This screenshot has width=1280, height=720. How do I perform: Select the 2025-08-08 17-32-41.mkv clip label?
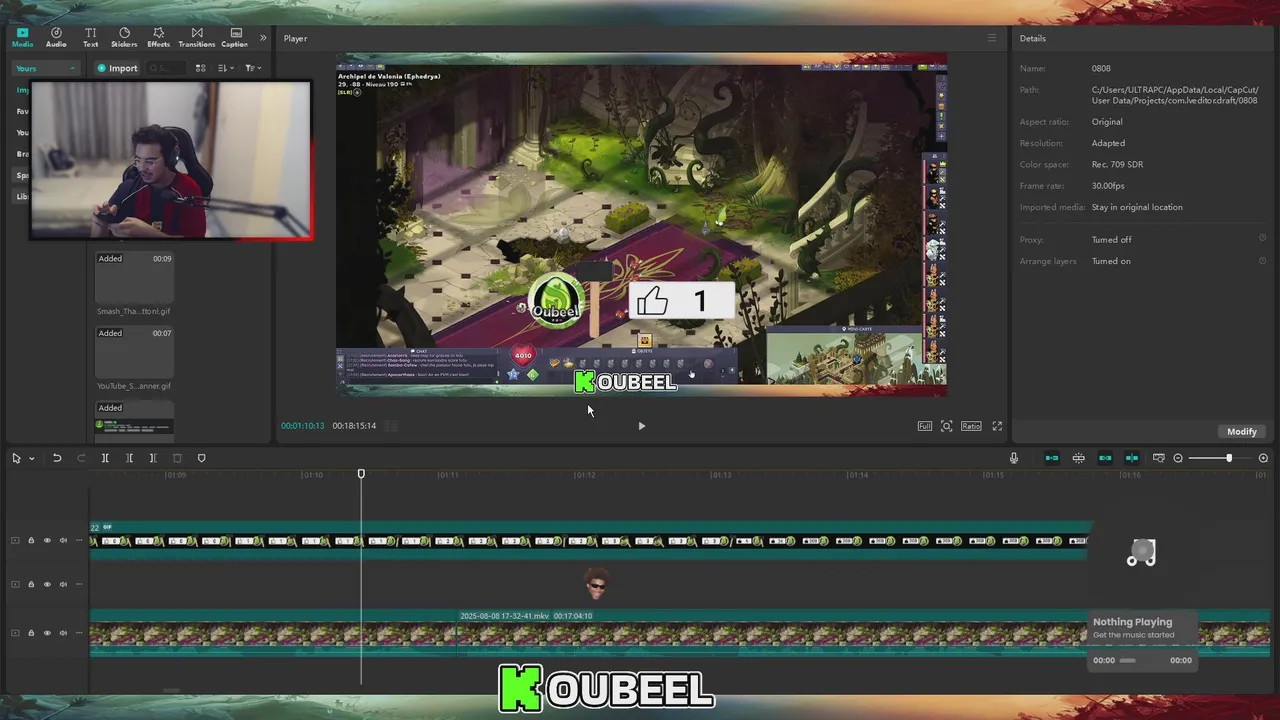(504, 616)
